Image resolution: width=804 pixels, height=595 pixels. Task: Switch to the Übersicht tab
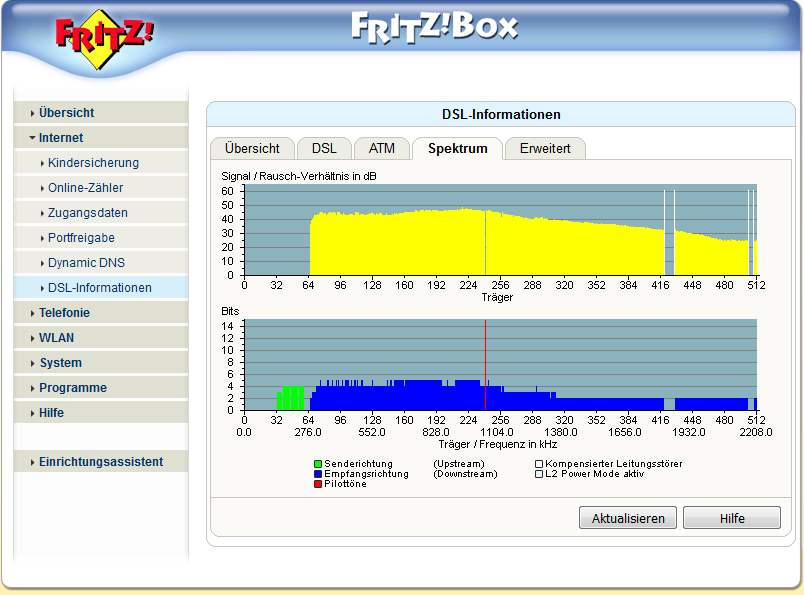click(x=252, y=148)
